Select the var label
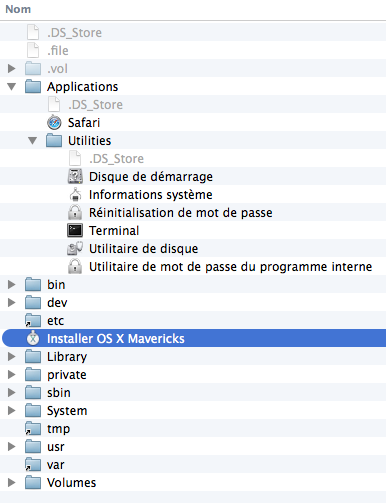 (56, 465)
